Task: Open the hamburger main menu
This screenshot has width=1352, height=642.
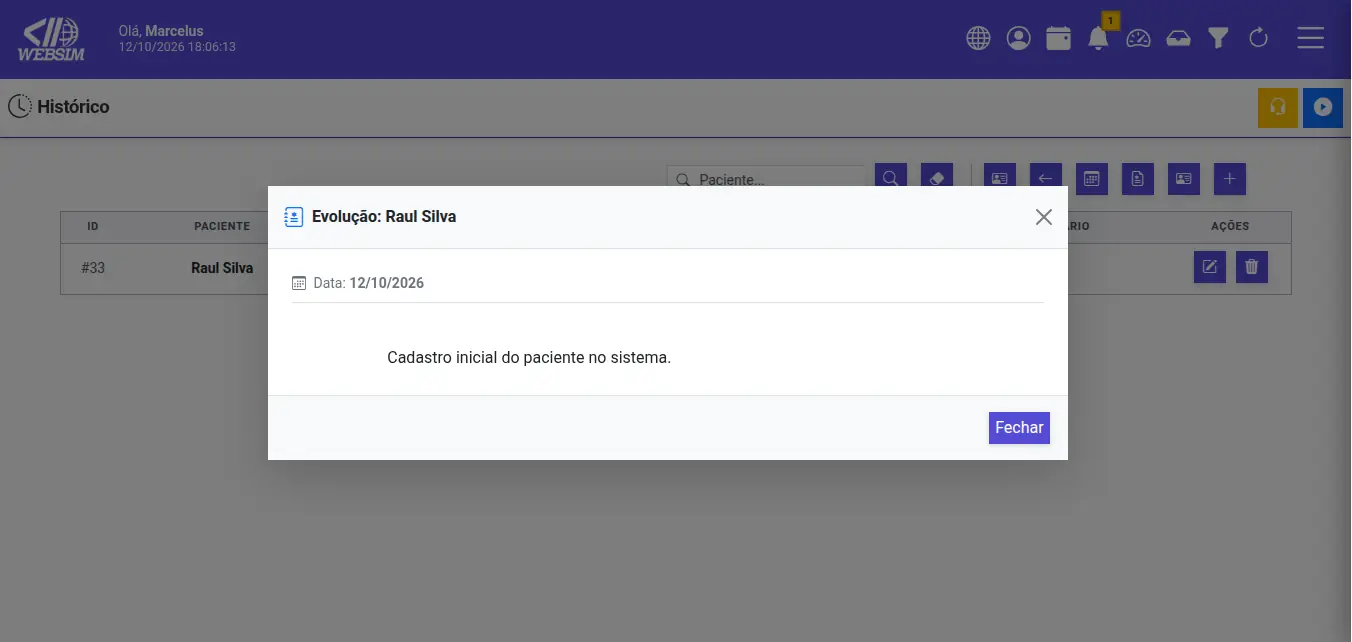Action: coord(1310,38)
